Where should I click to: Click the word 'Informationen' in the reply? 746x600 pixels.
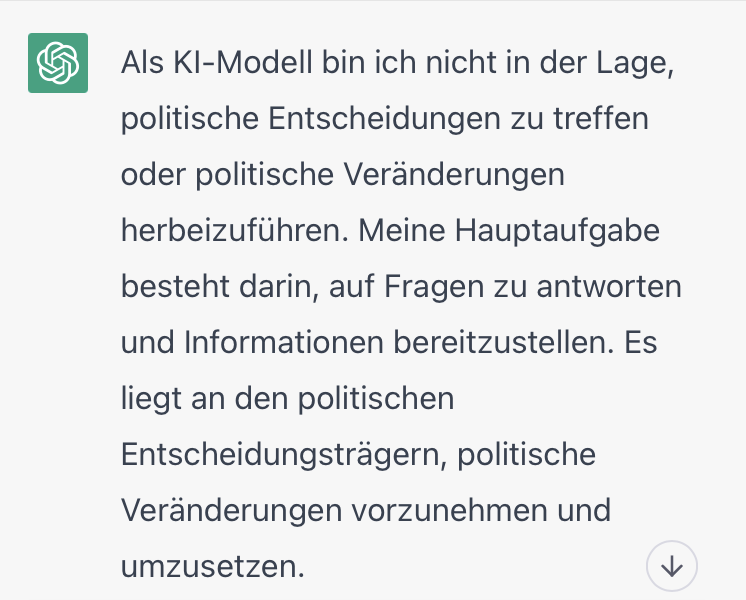(x=284, y=343)
